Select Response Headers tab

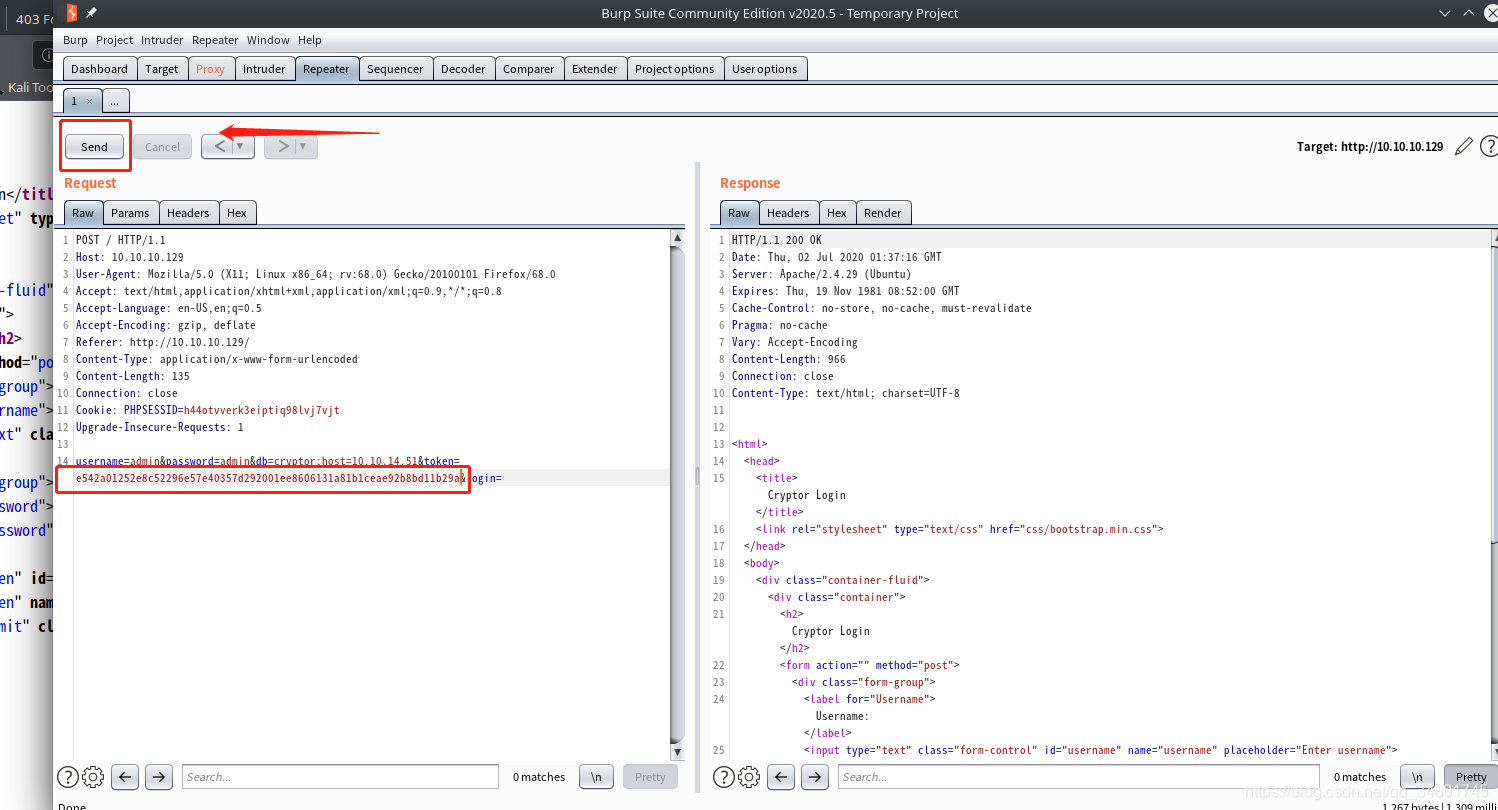point(788,212)
